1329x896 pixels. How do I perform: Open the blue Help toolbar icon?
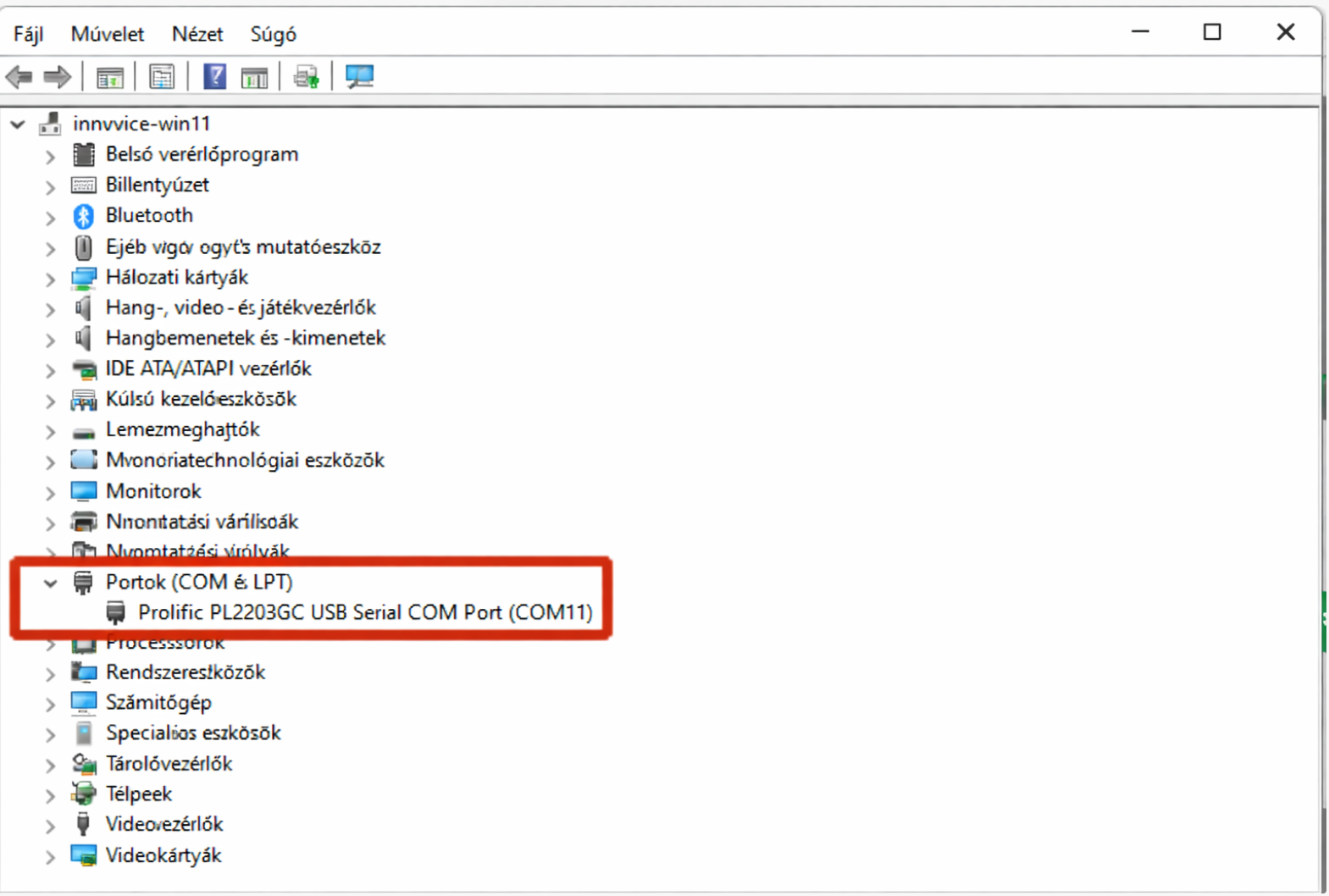[215, 77]
